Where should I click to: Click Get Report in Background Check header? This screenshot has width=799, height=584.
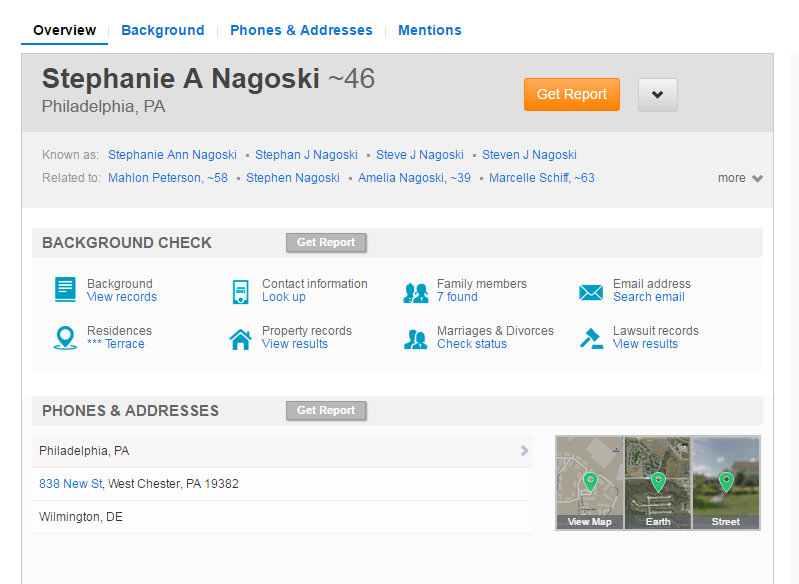[326, 243]
